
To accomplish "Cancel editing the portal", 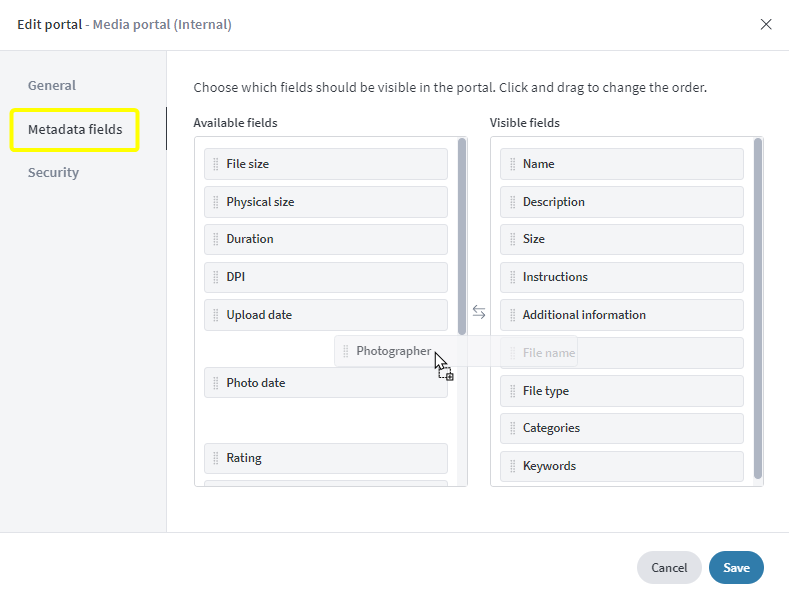I will click(x=669, y=568).
